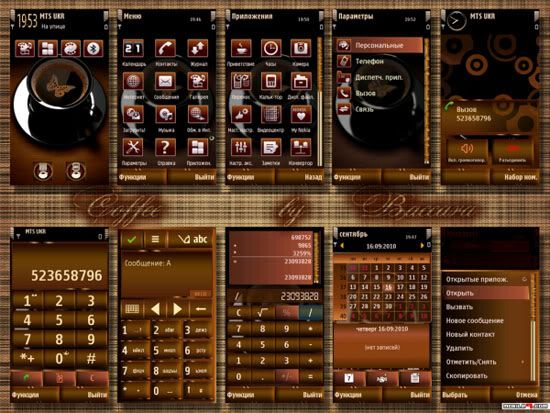The image size is (550, 413).
Task: Click the scrollbar of the Приложения grid
Action: [x=320, y=102]
